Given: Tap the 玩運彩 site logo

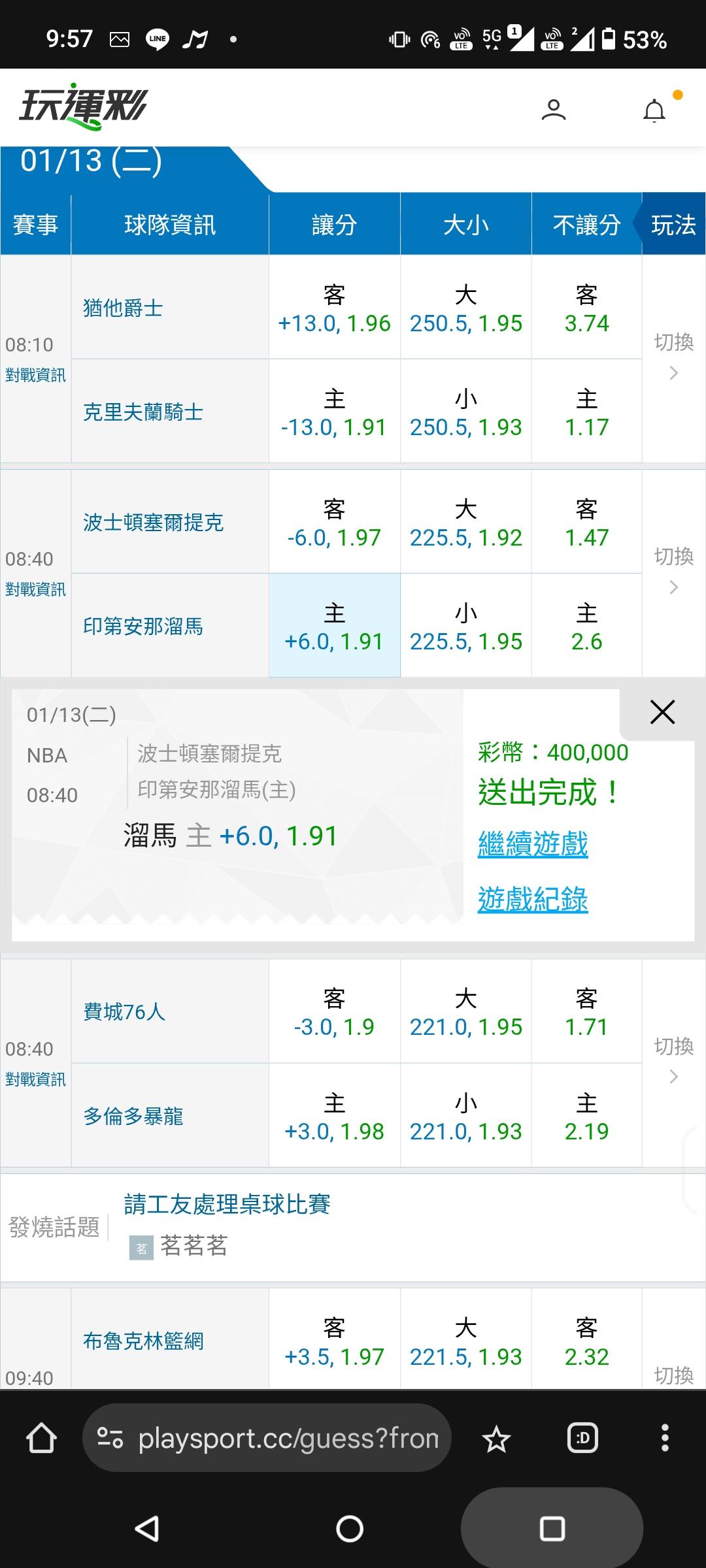Looking at the screenshot, I should [83, 106].
